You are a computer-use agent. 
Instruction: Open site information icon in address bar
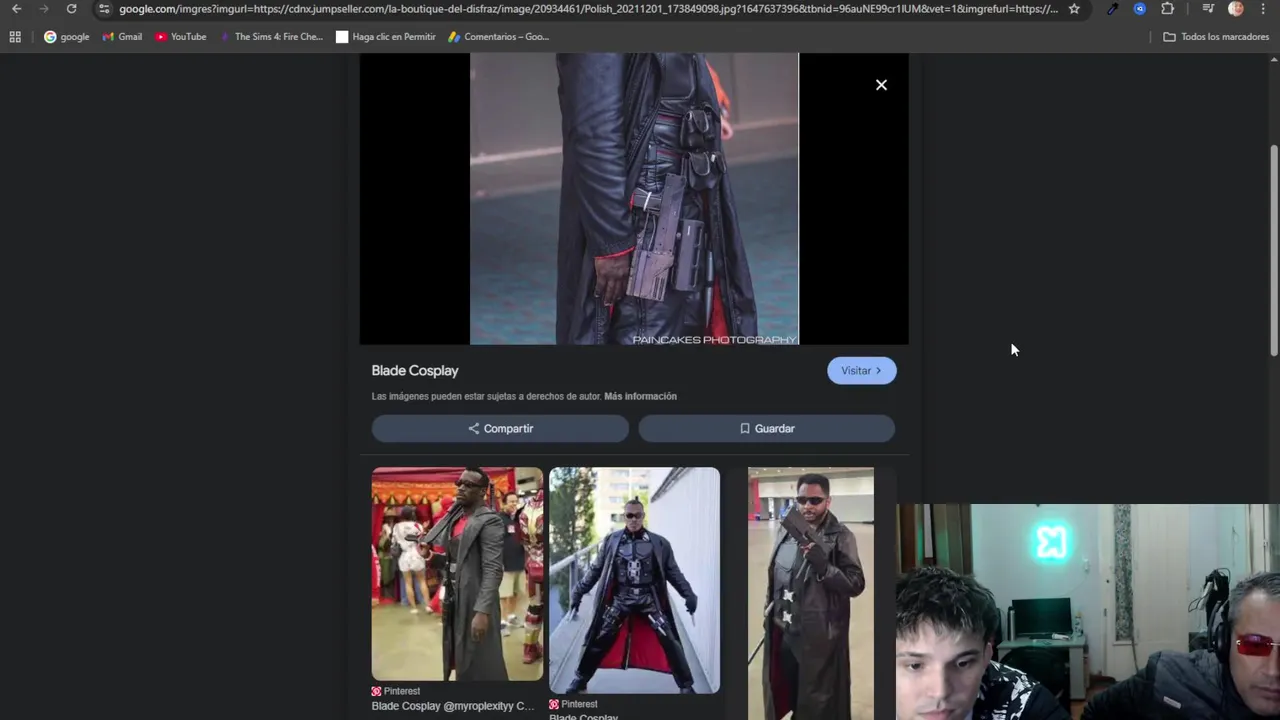pos(104,9)
